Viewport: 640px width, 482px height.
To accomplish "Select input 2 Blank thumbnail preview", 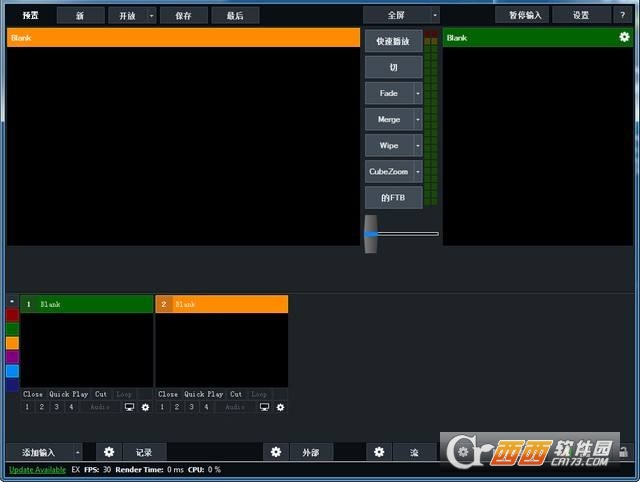I will pyautogui.click(x=222, y=350).
